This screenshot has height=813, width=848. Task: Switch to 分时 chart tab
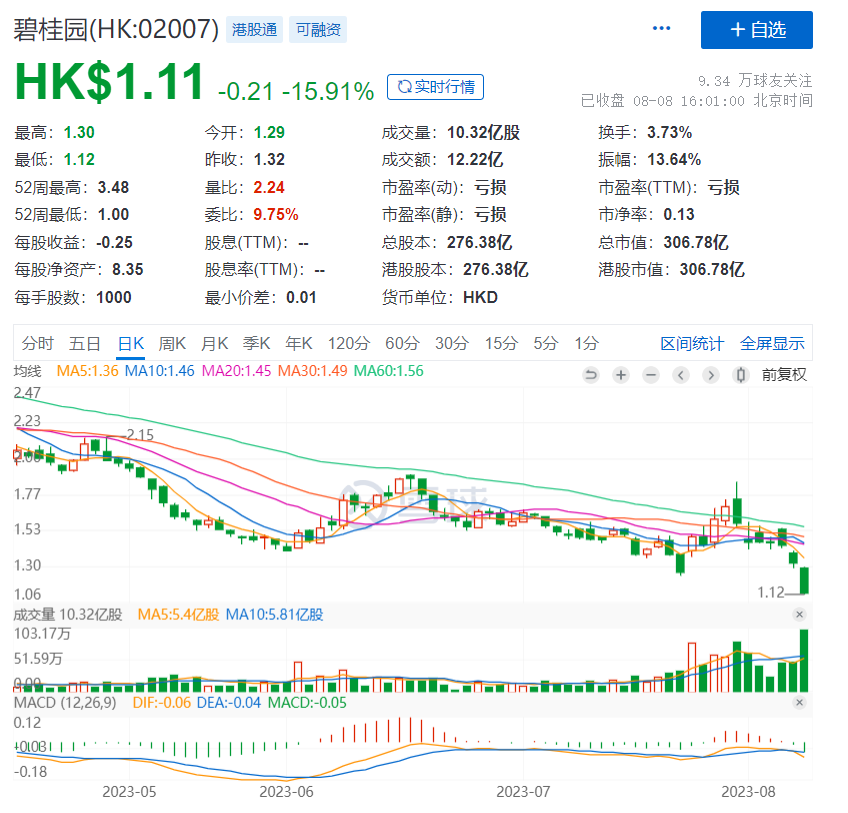(x=37, y=343)
